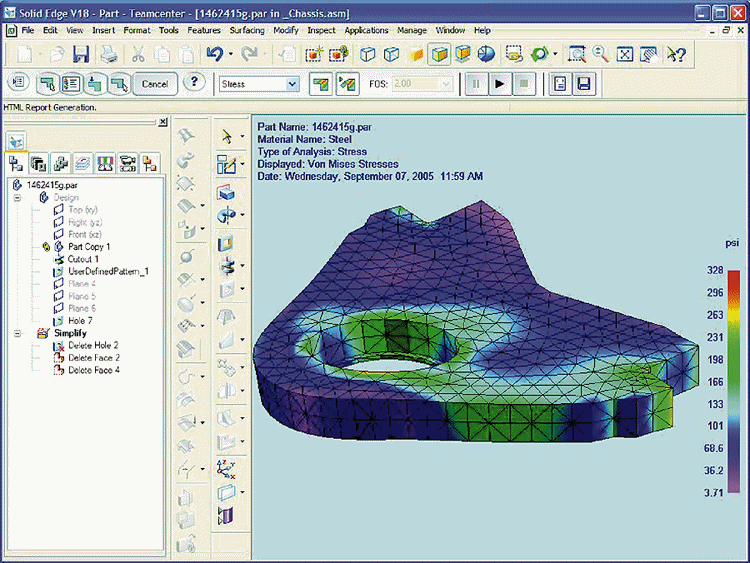Open the Surfacing menu
Viewport: 750px width, 563px height.
pyautogui.click(x=247, y=30)
